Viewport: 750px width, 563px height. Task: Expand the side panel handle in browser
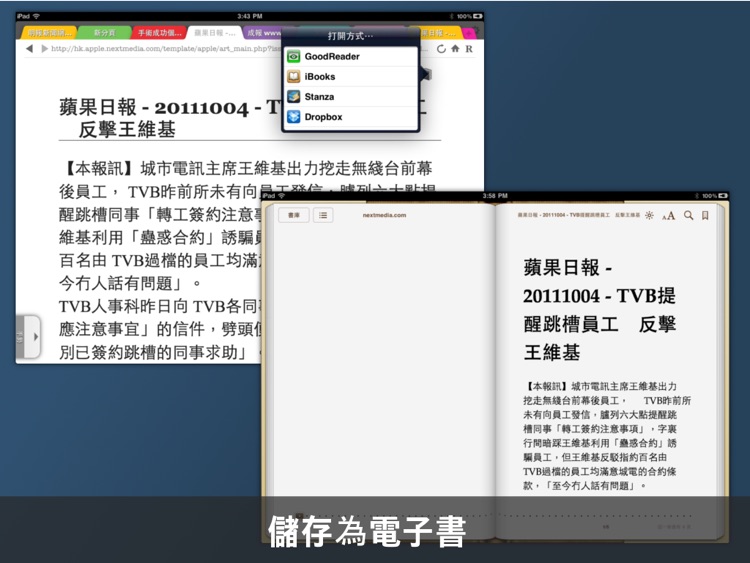[29, 337]
